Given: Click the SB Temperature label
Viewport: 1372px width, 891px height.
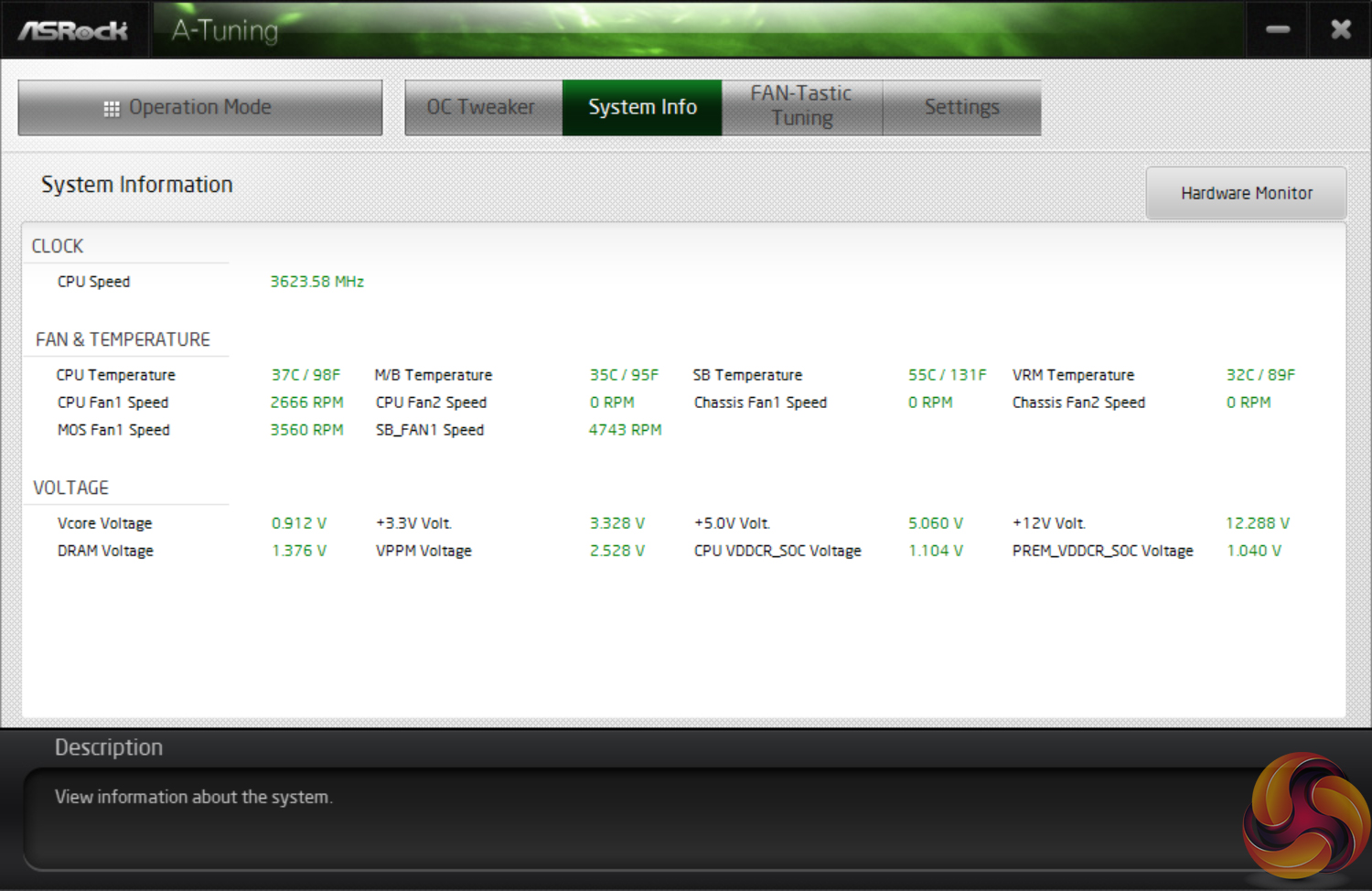Looking at the screenshot, I should tap(747, 375).
